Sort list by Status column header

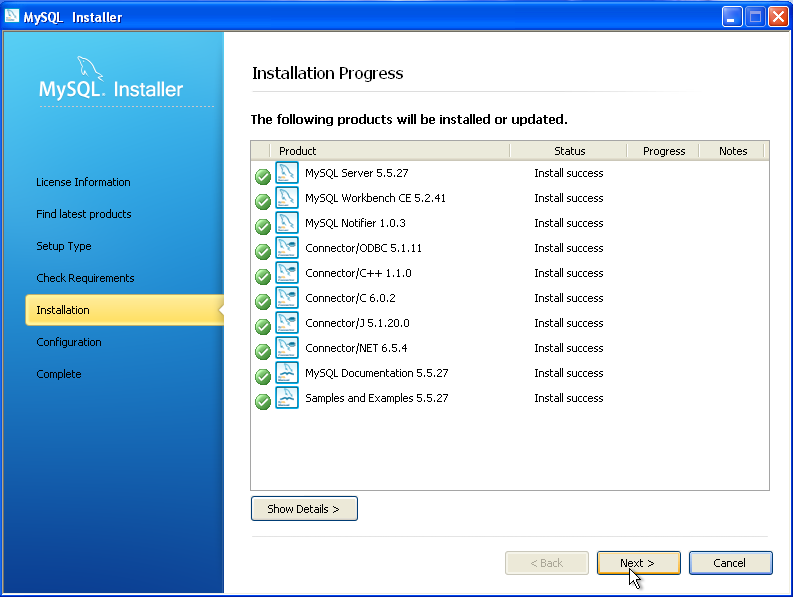(569, 151)
